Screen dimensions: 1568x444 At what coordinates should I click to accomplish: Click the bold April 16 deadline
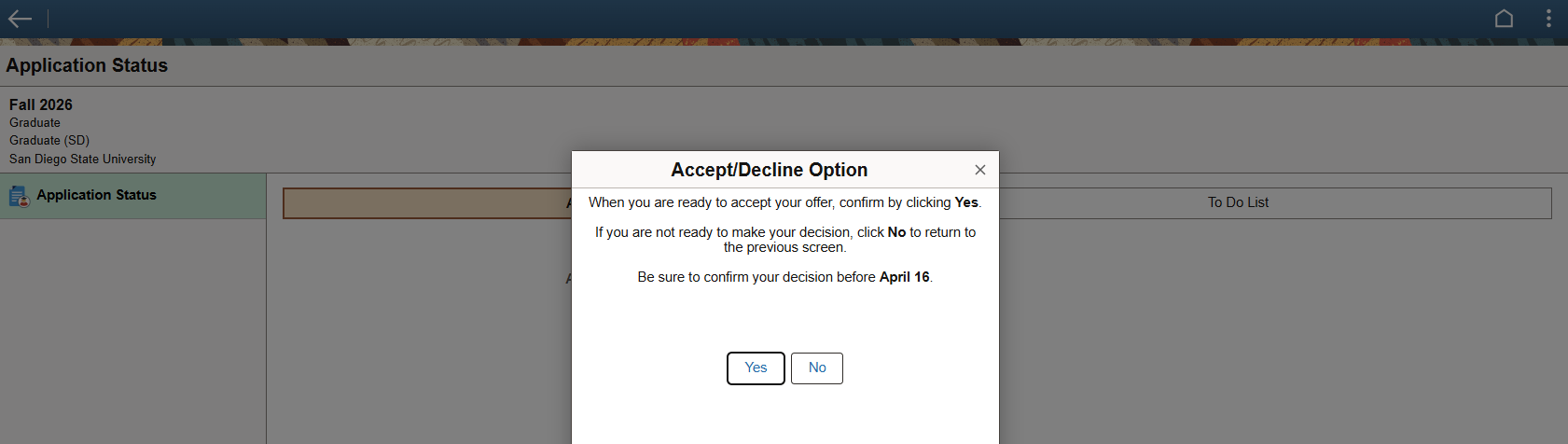point(904,277)
